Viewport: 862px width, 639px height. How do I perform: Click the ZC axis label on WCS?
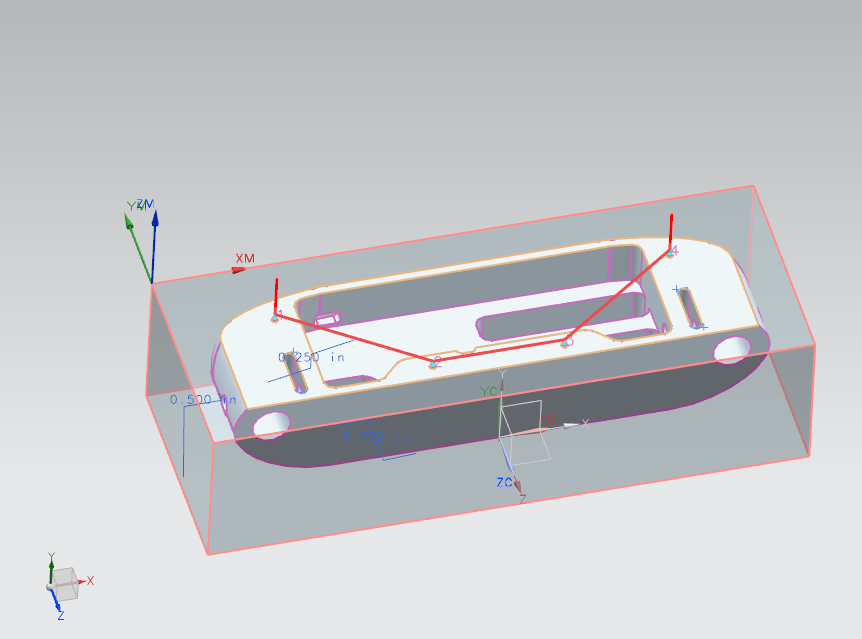coord(505,482)
